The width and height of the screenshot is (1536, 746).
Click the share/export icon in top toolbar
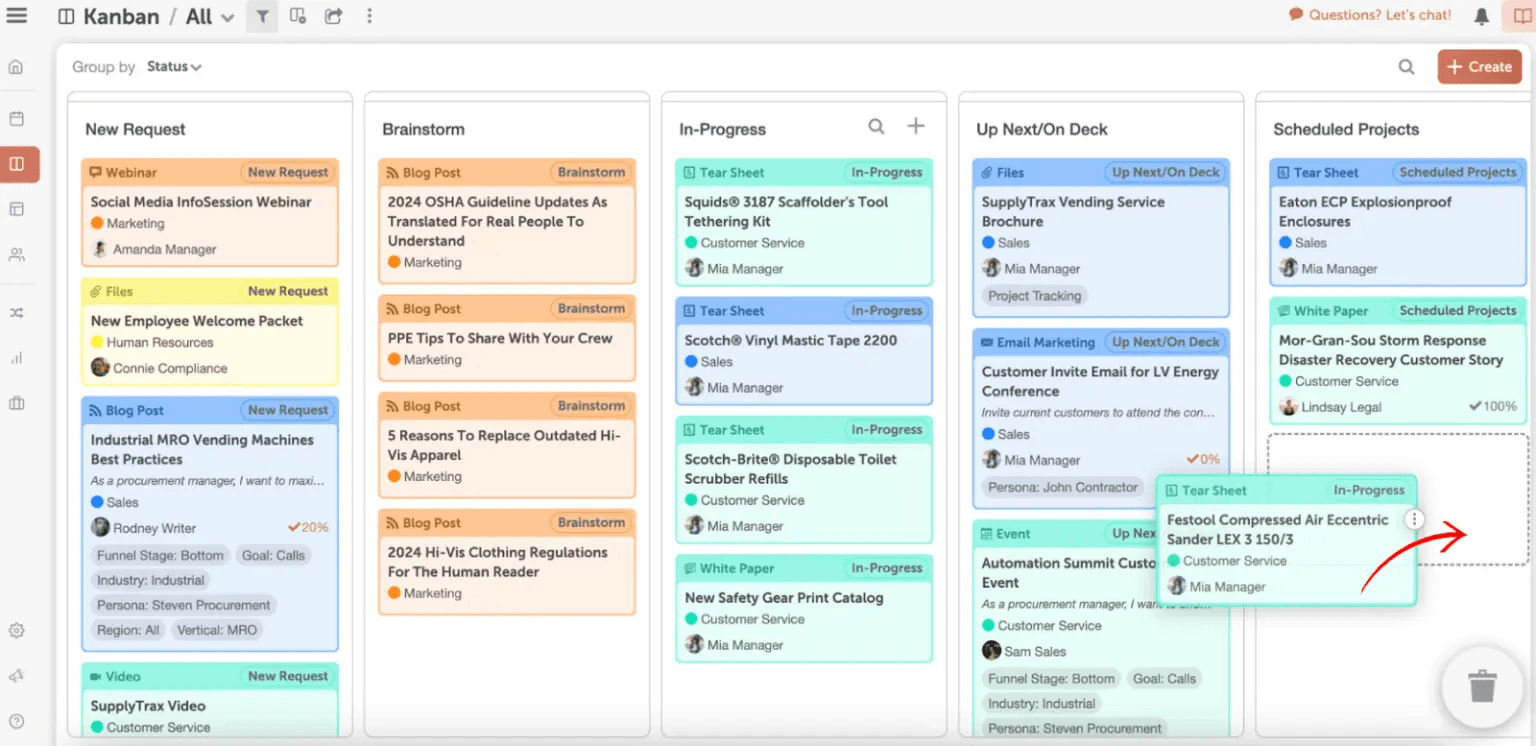[334, 16]
